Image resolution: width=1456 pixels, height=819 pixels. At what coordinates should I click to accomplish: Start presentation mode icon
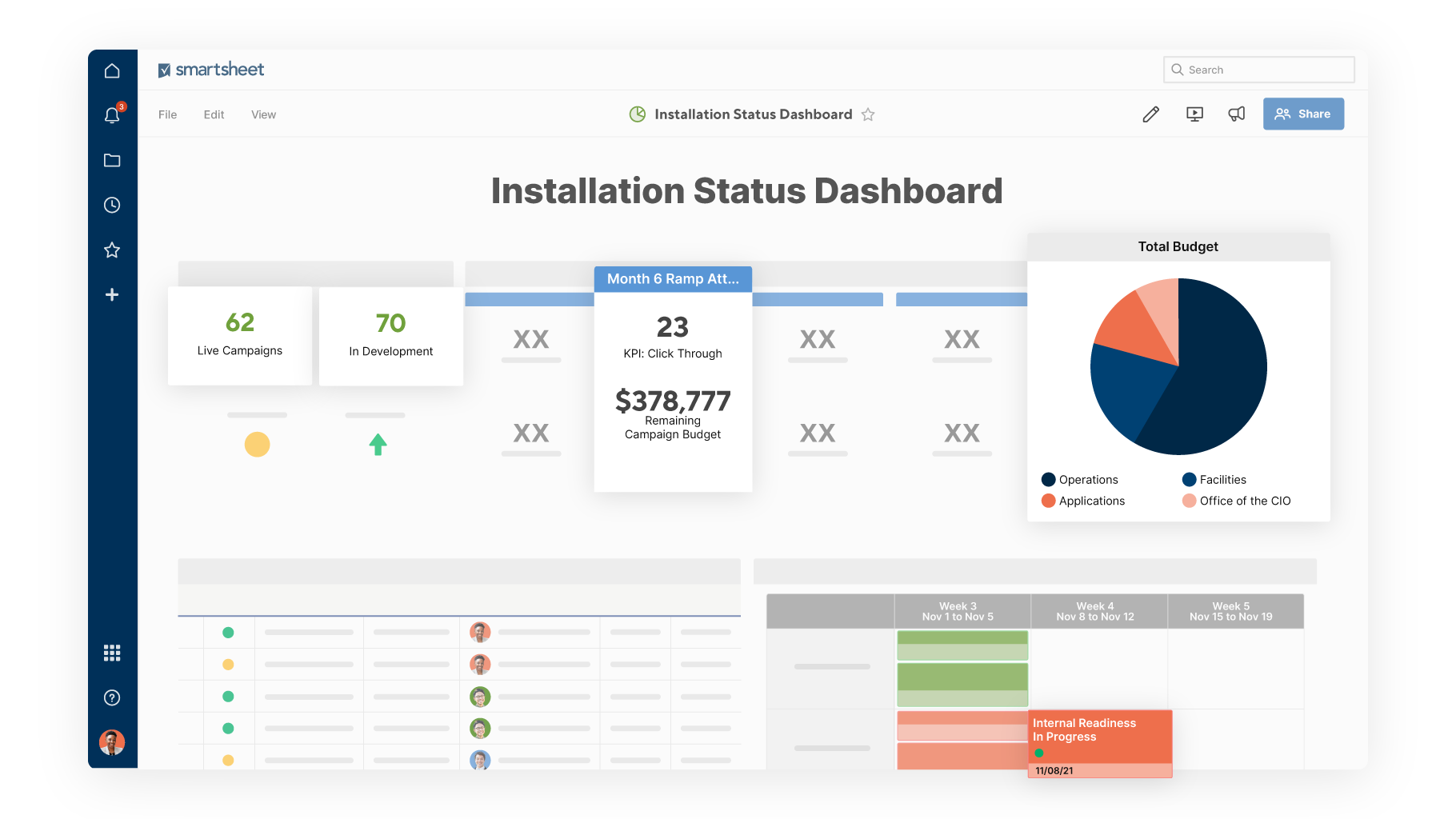click(x=1194, y=114)
